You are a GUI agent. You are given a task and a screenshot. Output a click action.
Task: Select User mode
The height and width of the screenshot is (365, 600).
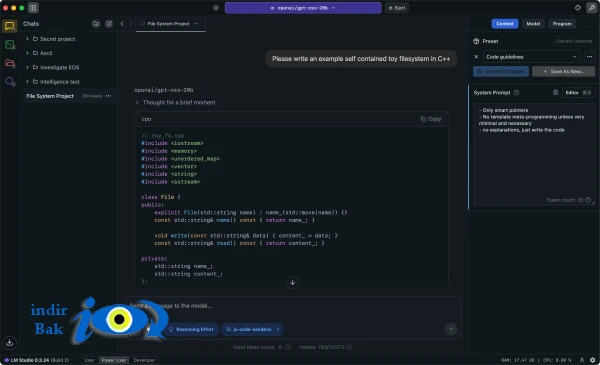[x=89, y=360]
